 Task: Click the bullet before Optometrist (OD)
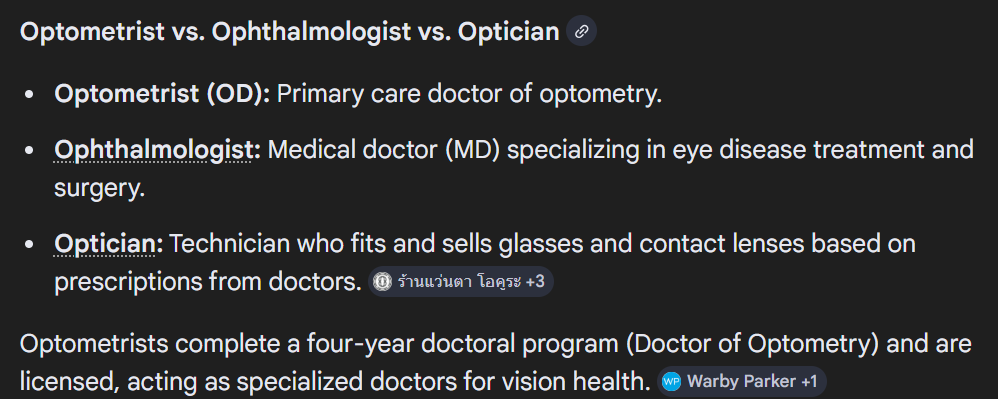[x=29, y=94]
